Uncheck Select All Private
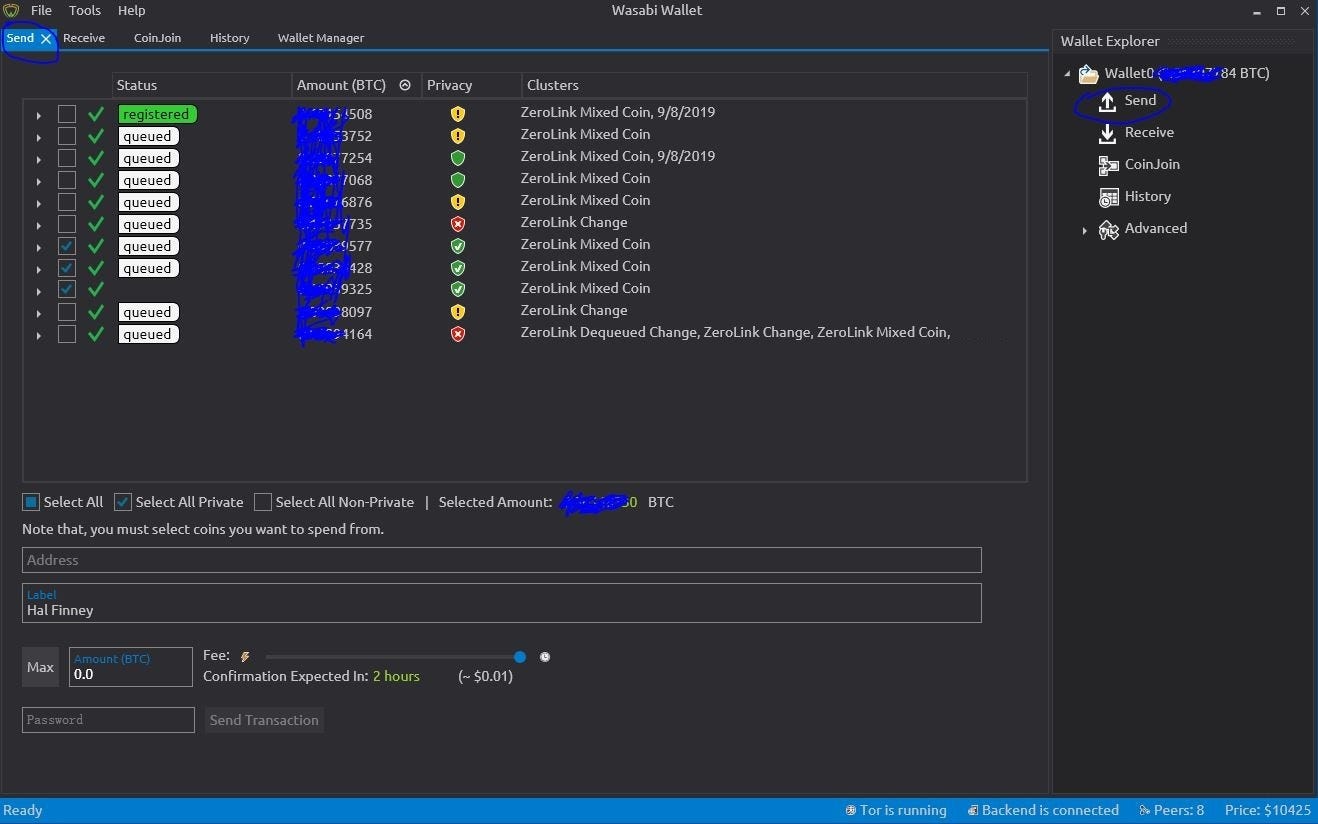The image size is (1318, 824). click(x=123, y=502)
